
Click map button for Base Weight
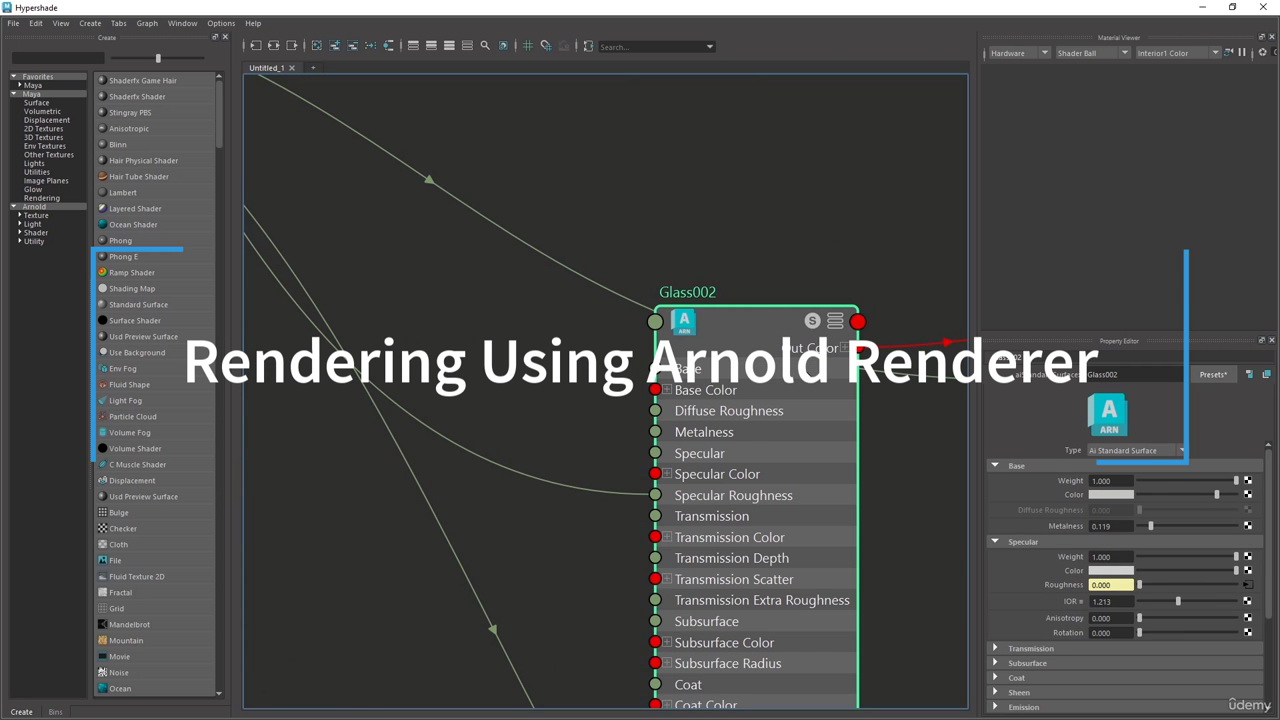1248,481
